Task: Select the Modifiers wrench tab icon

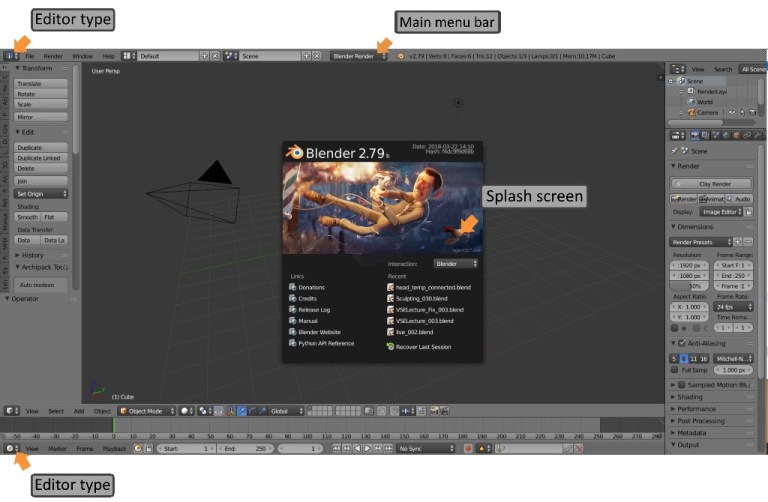Action: 757,135
